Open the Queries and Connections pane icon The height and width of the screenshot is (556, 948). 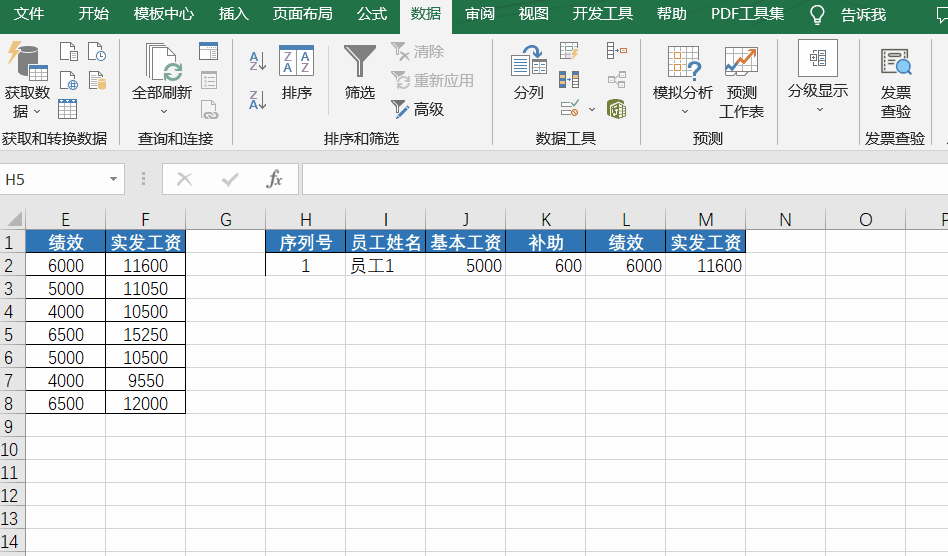(x=209, y=51)
